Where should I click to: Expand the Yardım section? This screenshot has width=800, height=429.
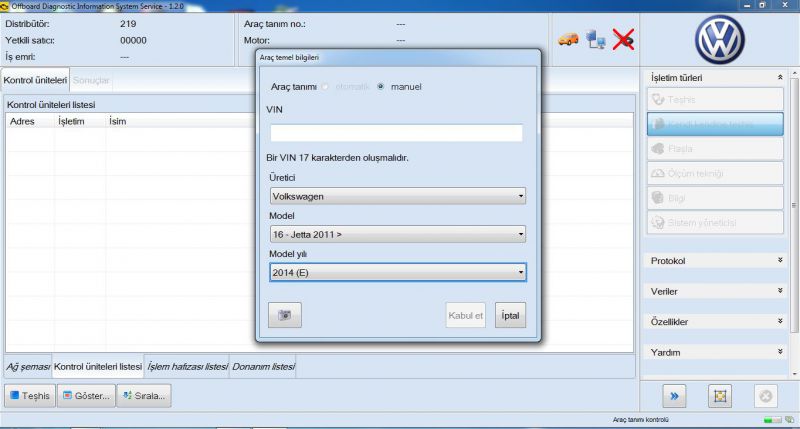(x=780, y=352)
